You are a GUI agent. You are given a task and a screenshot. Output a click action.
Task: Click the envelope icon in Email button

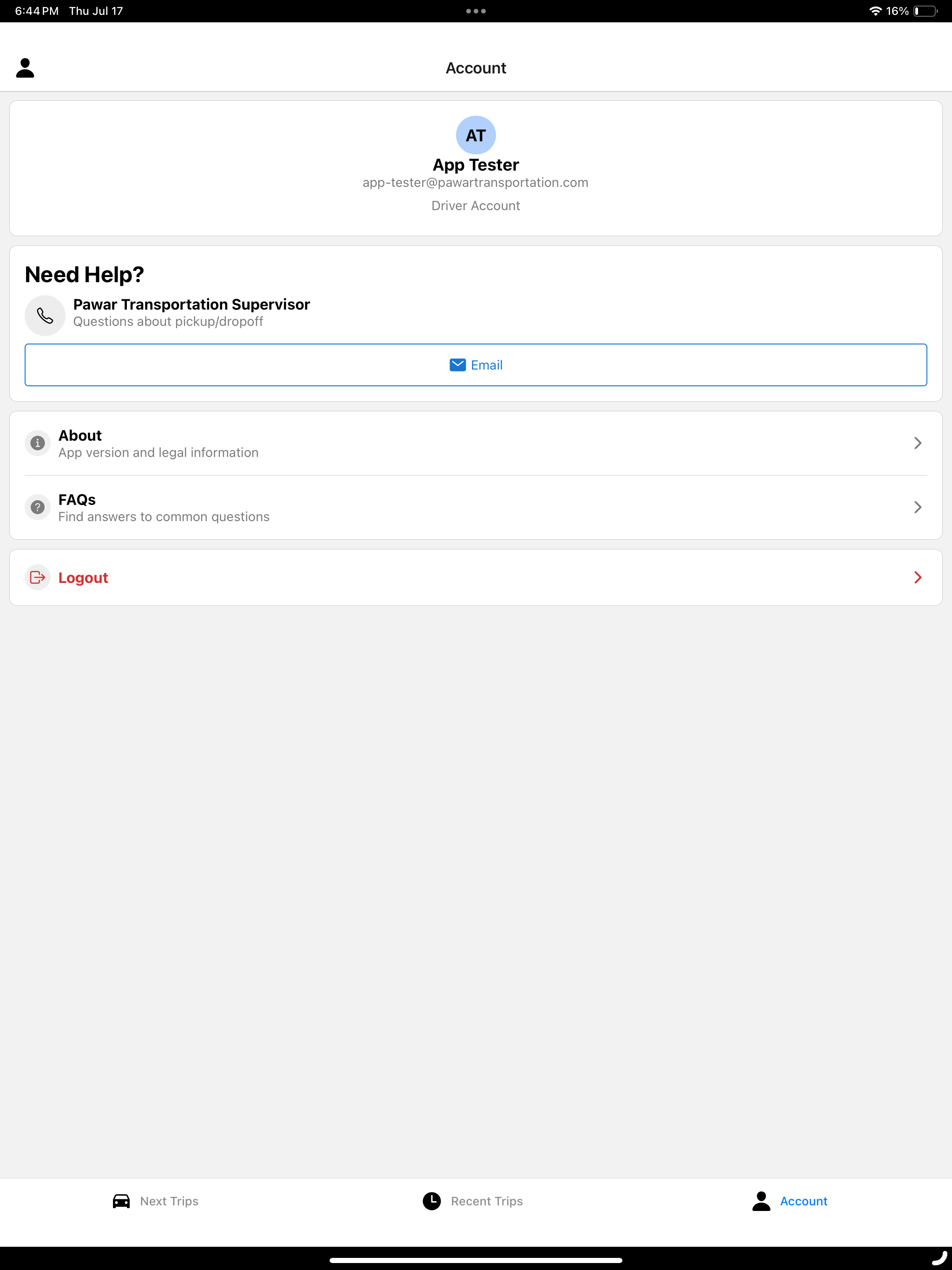click(x=457, y=365)
